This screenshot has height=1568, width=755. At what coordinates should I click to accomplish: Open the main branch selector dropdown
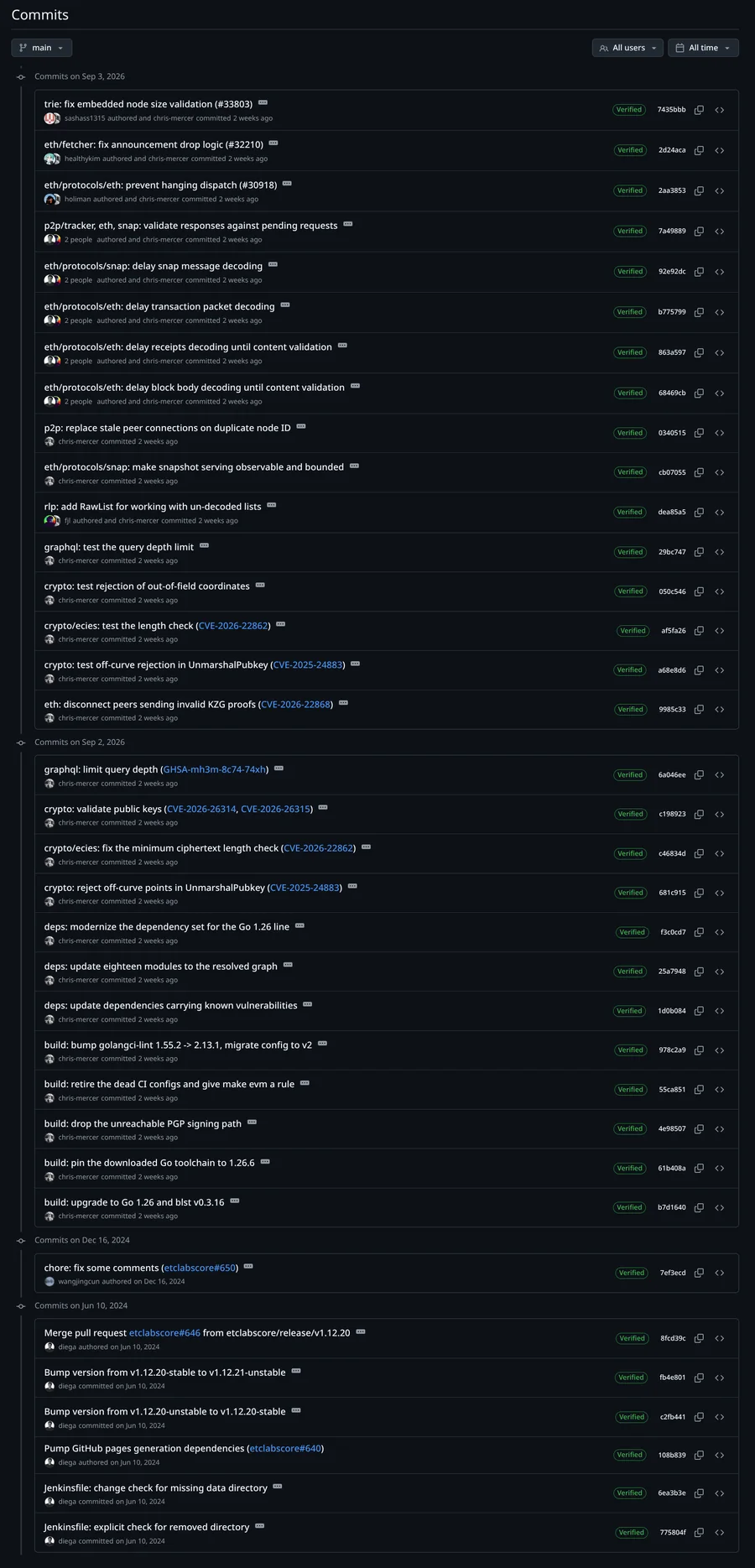pos(41,48)
